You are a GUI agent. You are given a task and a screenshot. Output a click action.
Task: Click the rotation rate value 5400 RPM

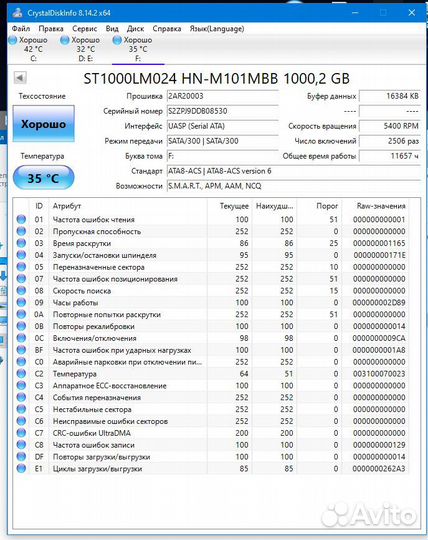point(389,126)
